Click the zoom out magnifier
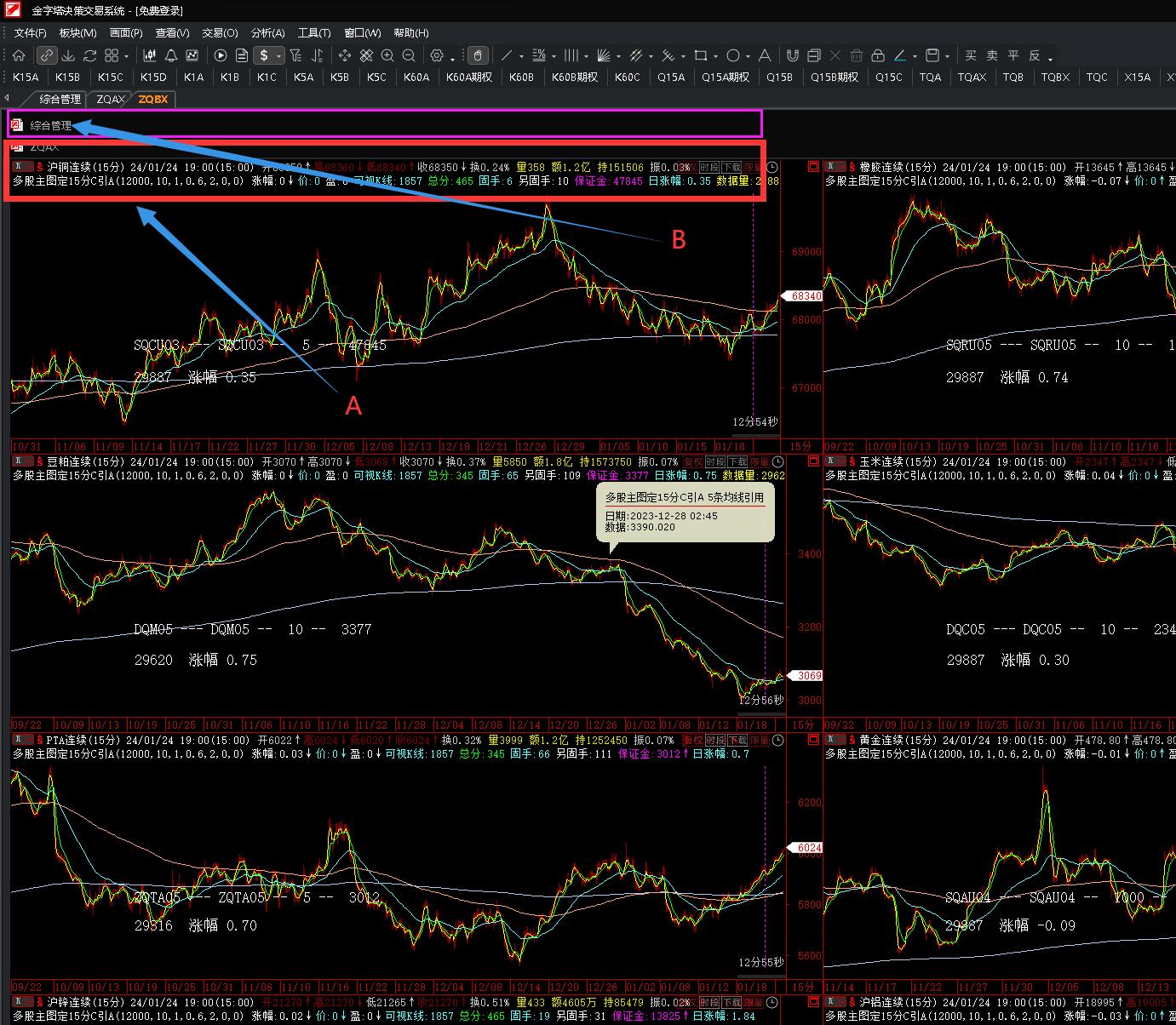The image size is (1176, 1025). coord(409,55)
